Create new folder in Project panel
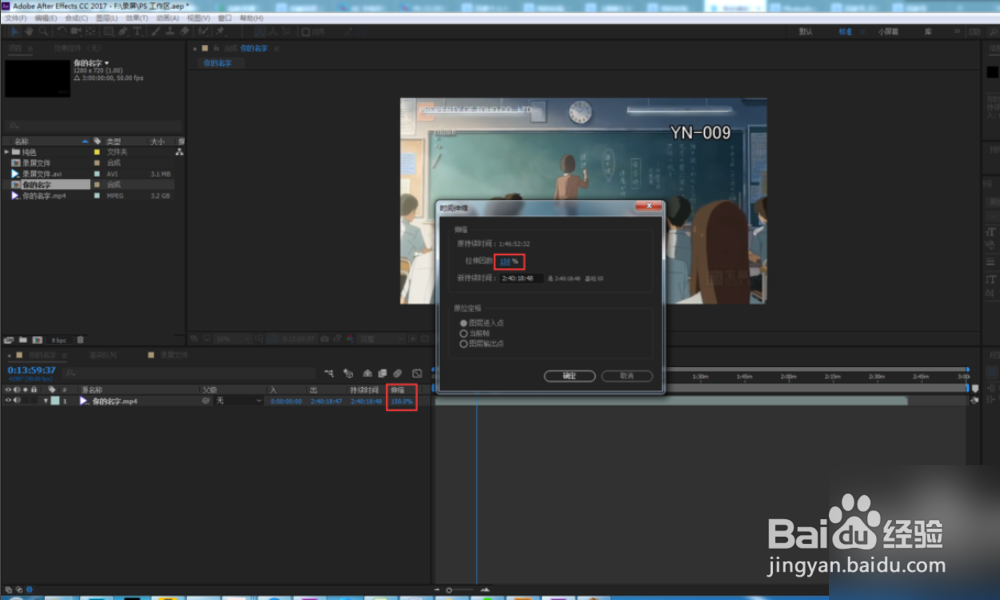 click(23, 340)
